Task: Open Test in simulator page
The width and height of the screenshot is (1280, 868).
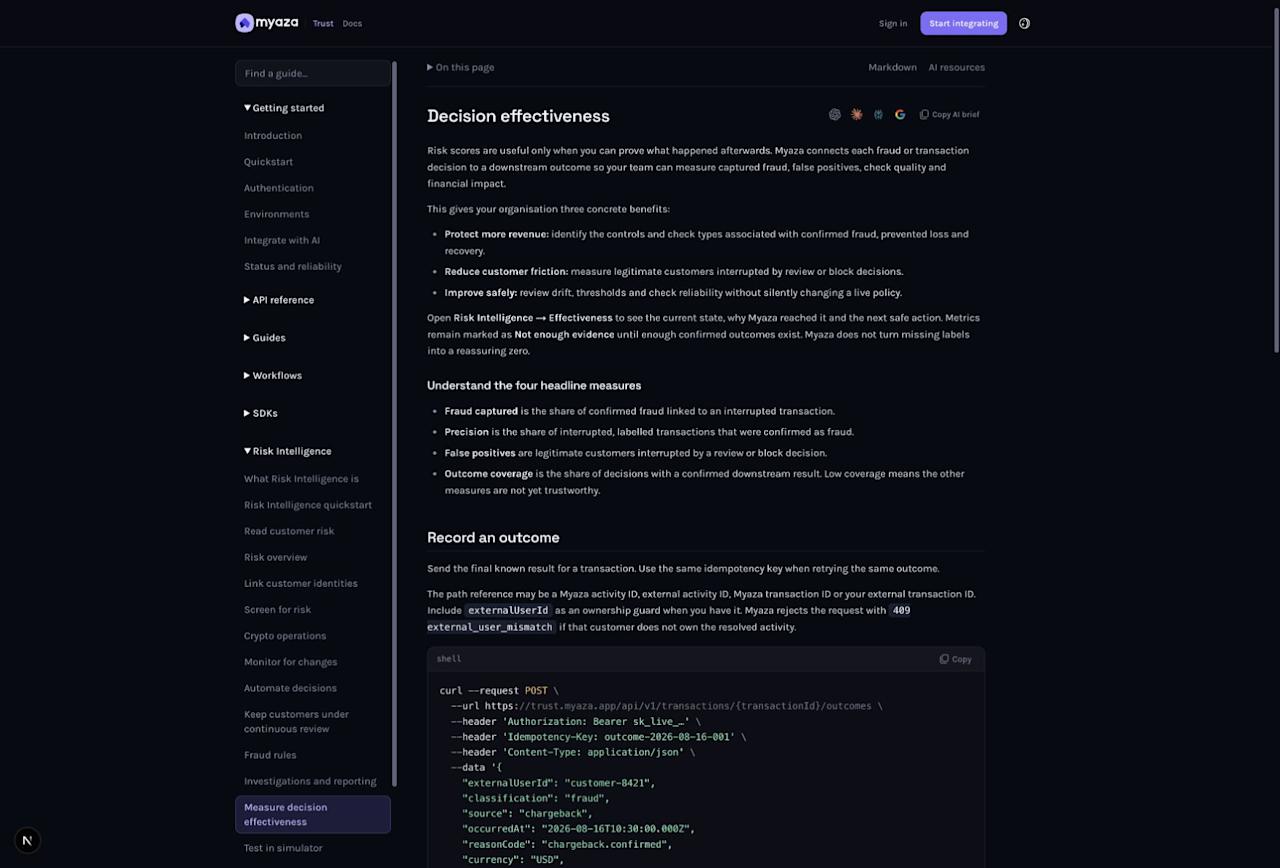Action: 283,848
